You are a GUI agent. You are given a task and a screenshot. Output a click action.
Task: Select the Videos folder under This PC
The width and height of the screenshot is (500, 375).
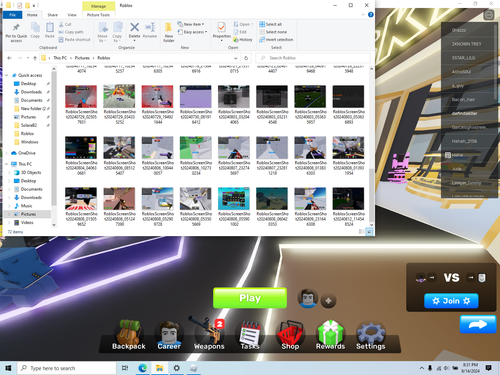[x=27, y=223]
